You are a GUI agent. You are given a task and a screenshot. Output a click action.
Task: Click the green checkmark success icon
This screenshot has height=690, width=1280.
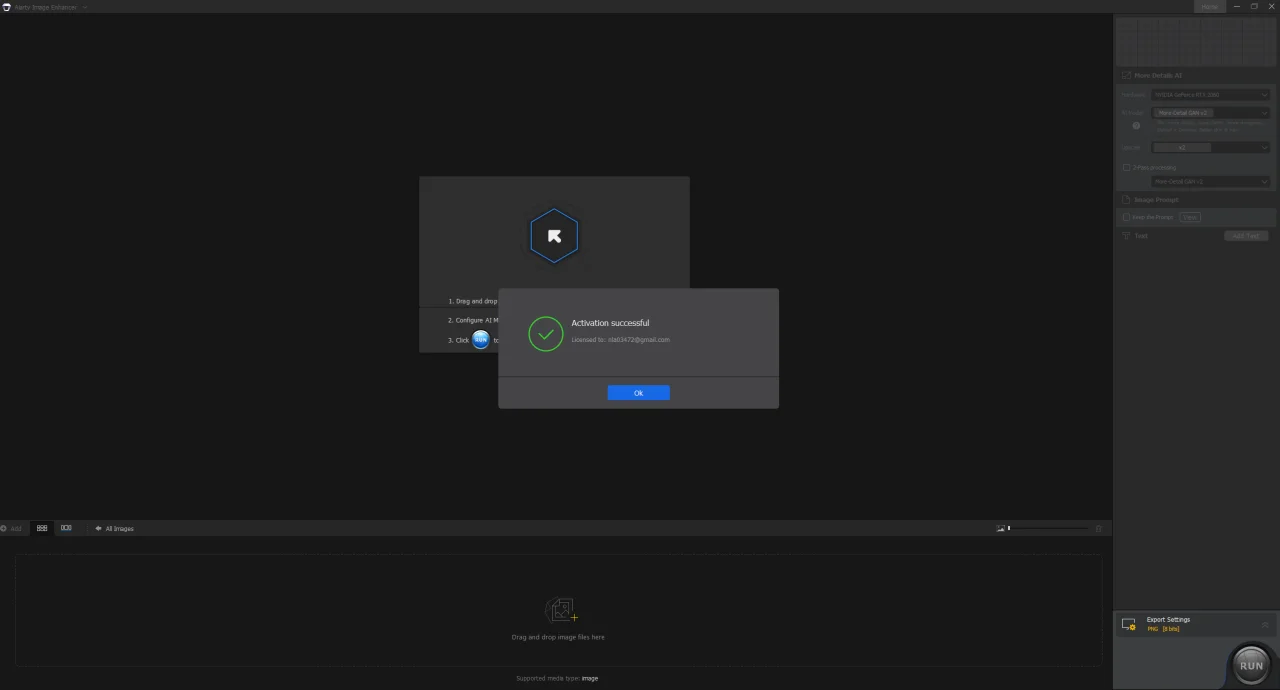point(546,334)
